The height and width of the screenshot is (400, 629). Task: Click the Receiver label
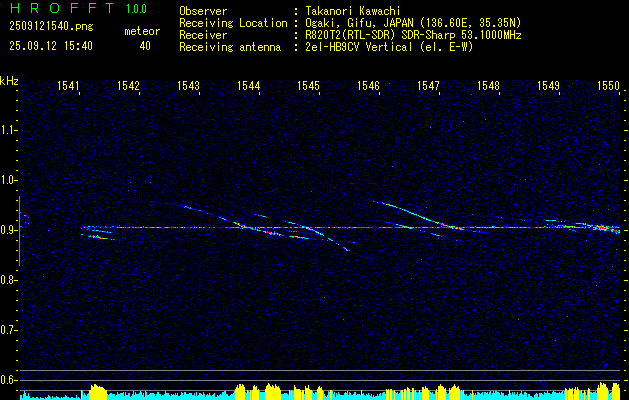point(203,35)
